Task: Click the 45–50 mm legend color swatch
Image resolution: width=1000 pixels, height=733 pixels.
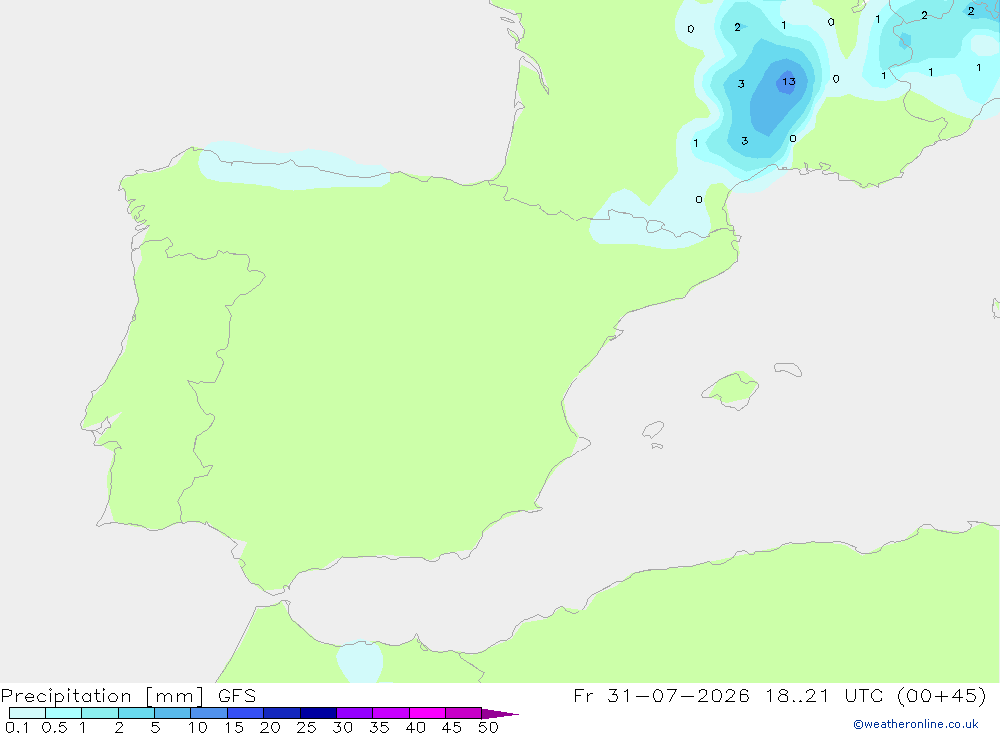Action: tap(463, 713)
